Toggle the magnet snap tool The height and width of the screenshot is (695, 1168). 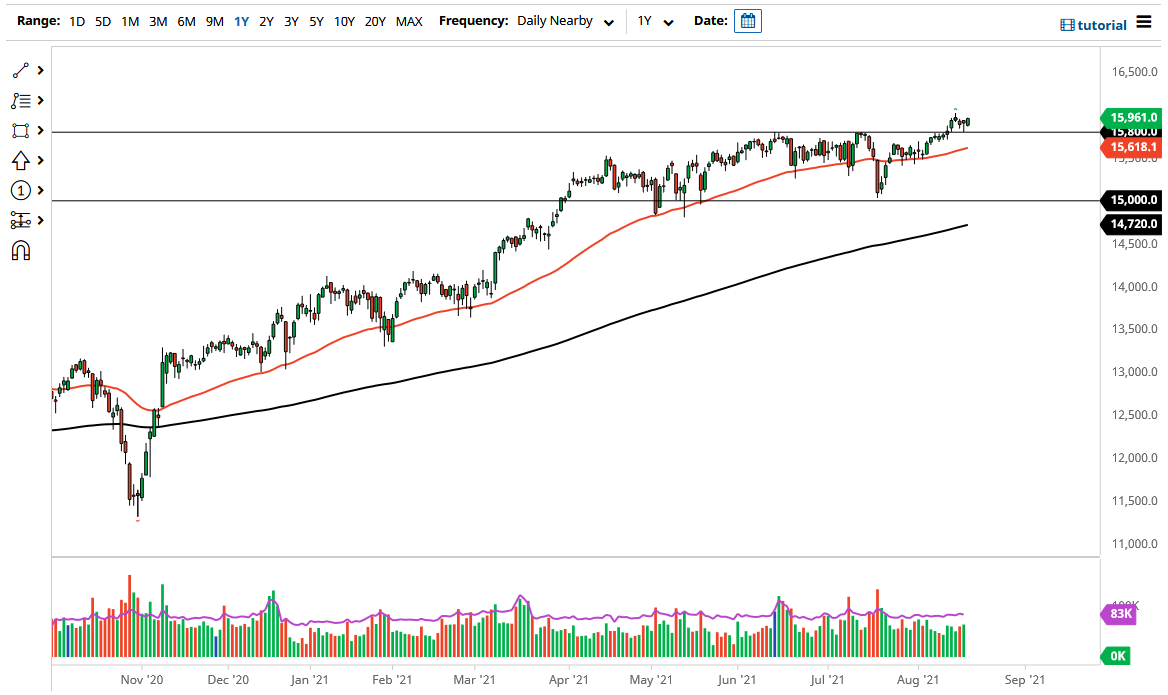click(18, 250)
